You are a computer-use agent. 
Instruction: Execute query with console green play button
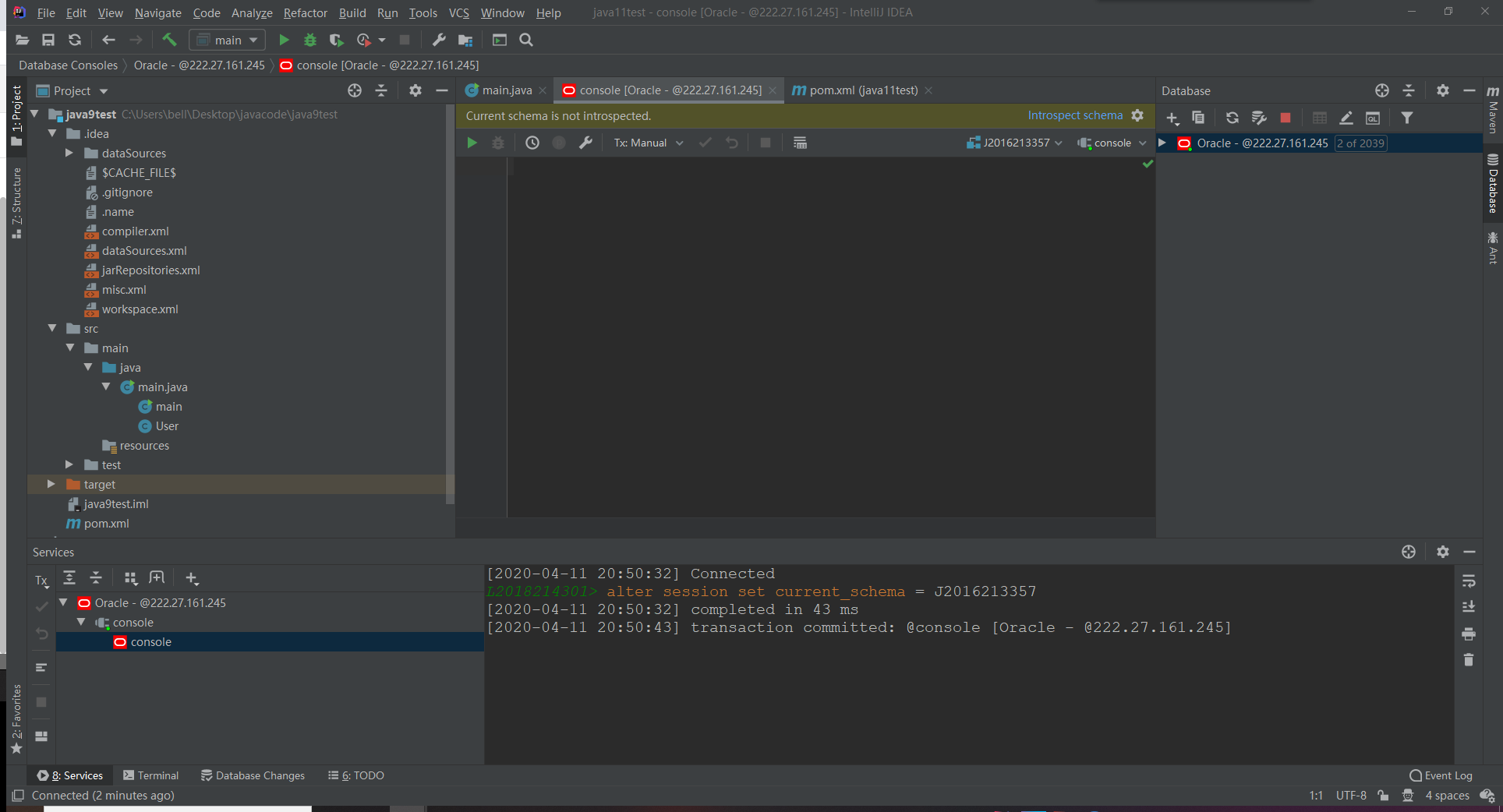point(472,143)
